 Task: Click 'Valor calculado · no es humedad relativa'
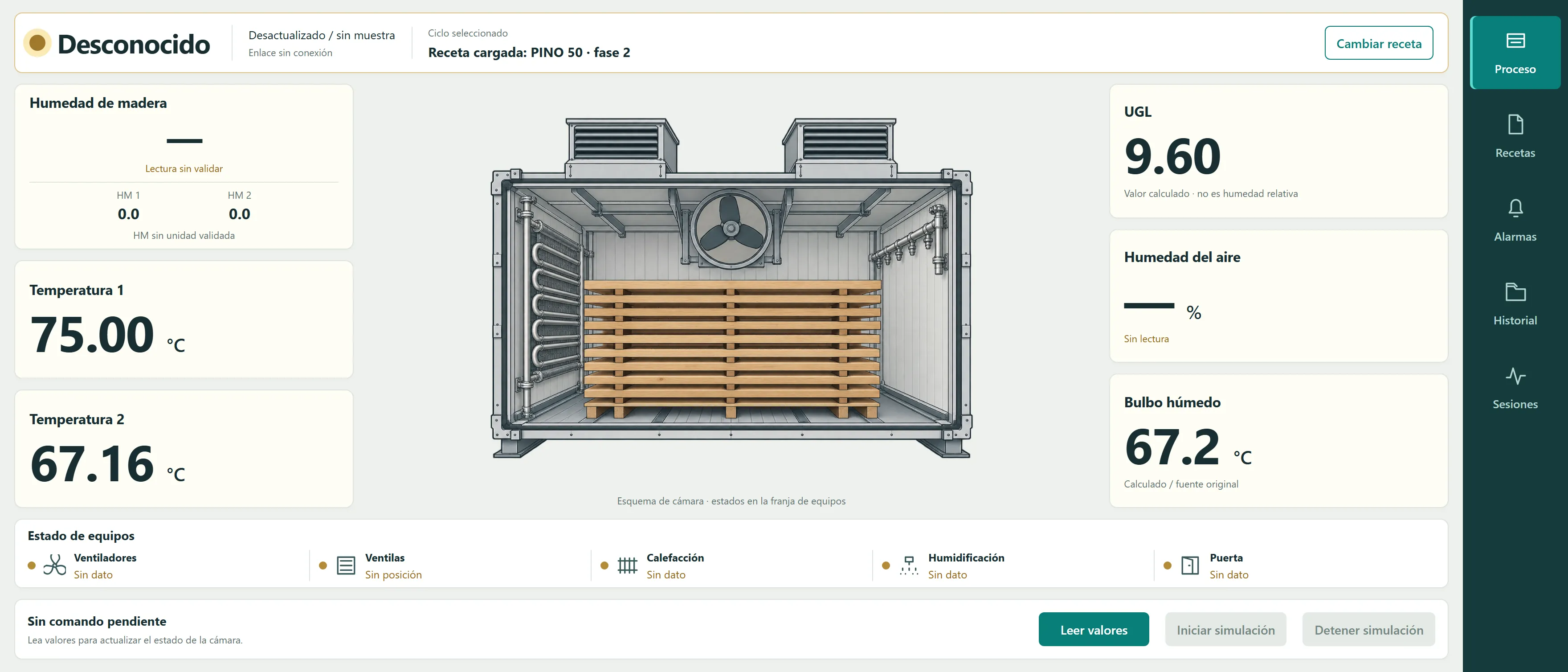[1211, 193]
